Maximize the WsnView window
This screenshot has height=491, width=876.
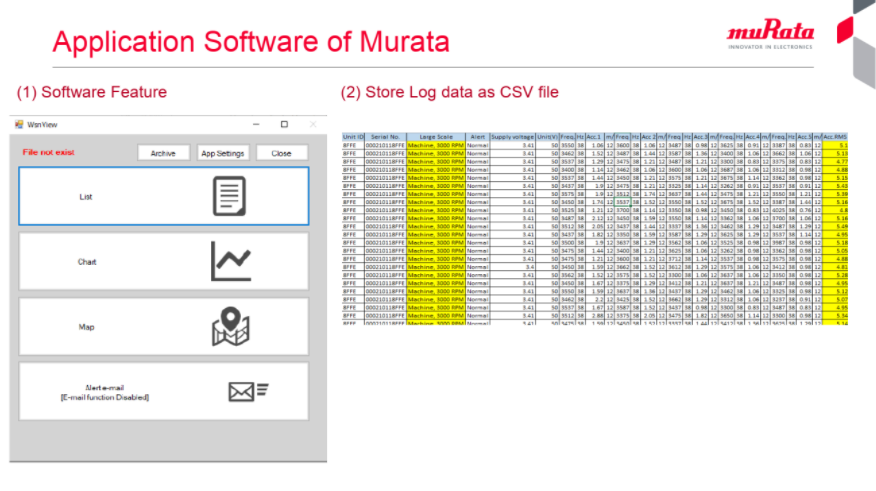(284, 124)
